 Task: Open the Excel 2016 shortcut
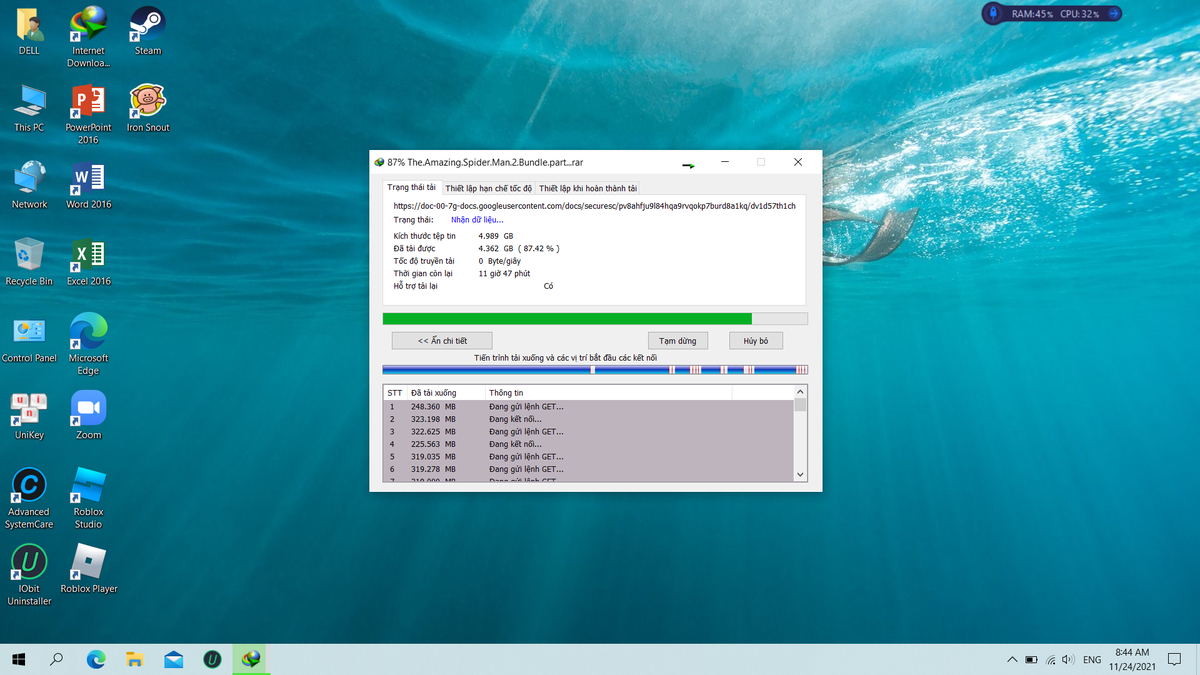88,261
